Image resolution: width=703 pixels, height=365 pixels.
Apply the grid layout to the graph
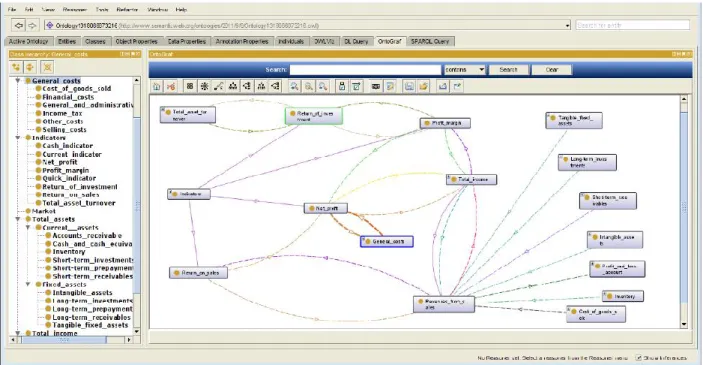pyautogui.click(x=190, y=86)
